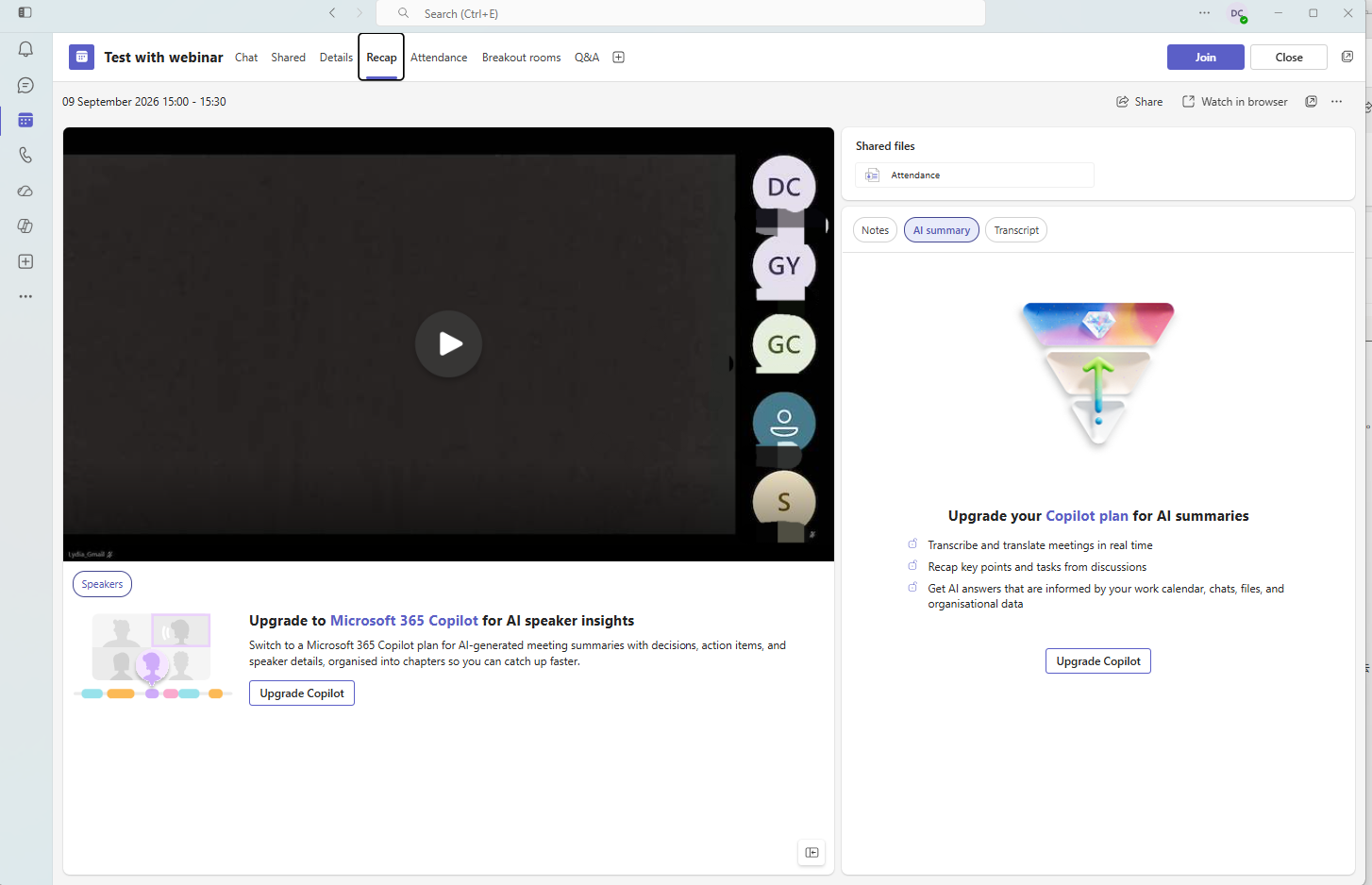
Task: Open more recap options ellipsis
Action: 1337,102
